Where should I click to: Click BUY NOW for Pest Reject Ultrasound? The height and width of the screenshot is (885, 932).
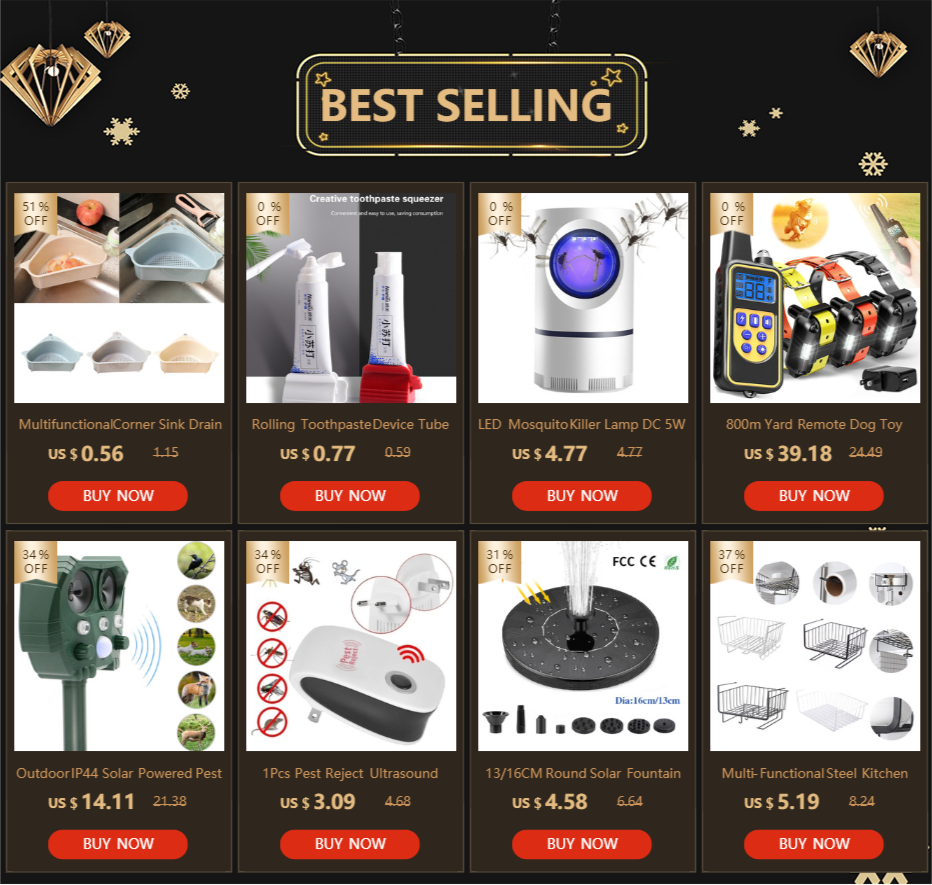(350, 844)
